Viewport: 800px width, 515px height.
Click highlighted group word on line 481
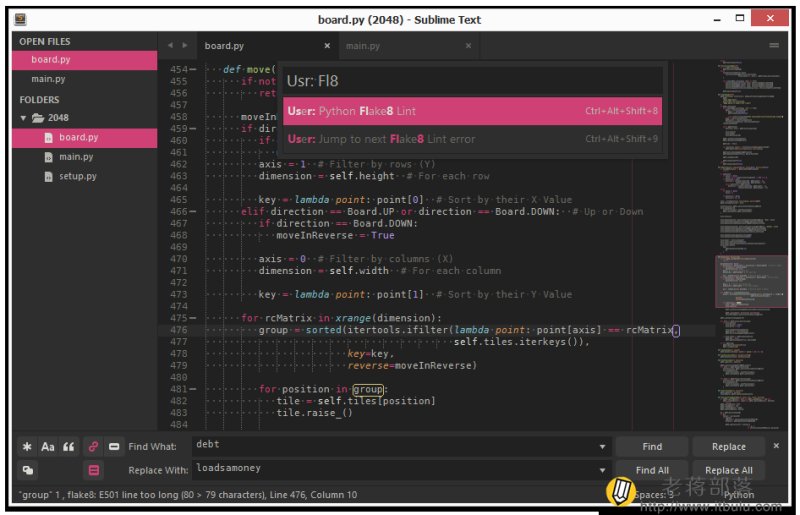pyautogui.click(x=368, y=389)
